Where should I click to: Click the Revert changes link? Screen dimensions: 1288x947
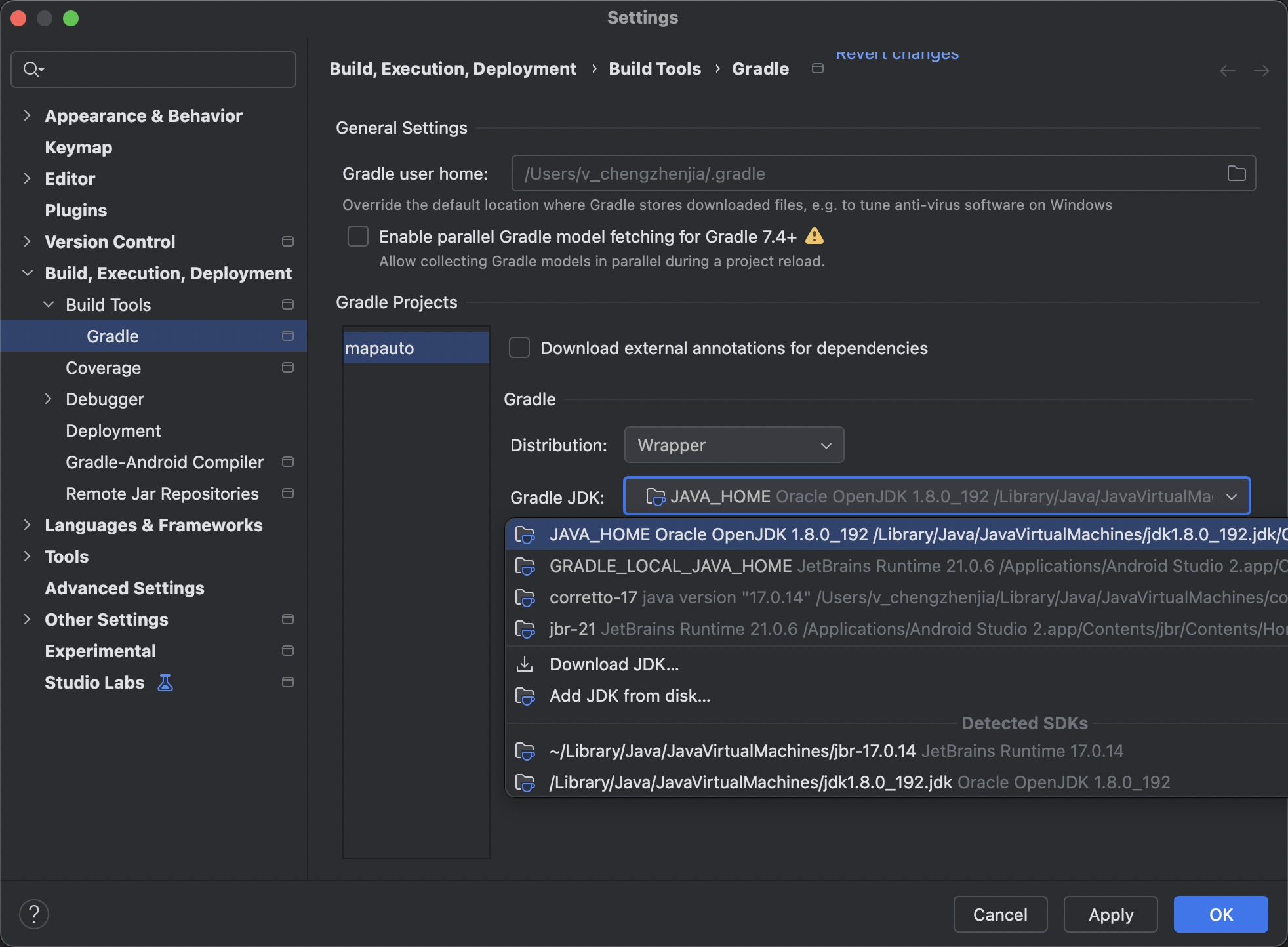(x=896, y=54)
